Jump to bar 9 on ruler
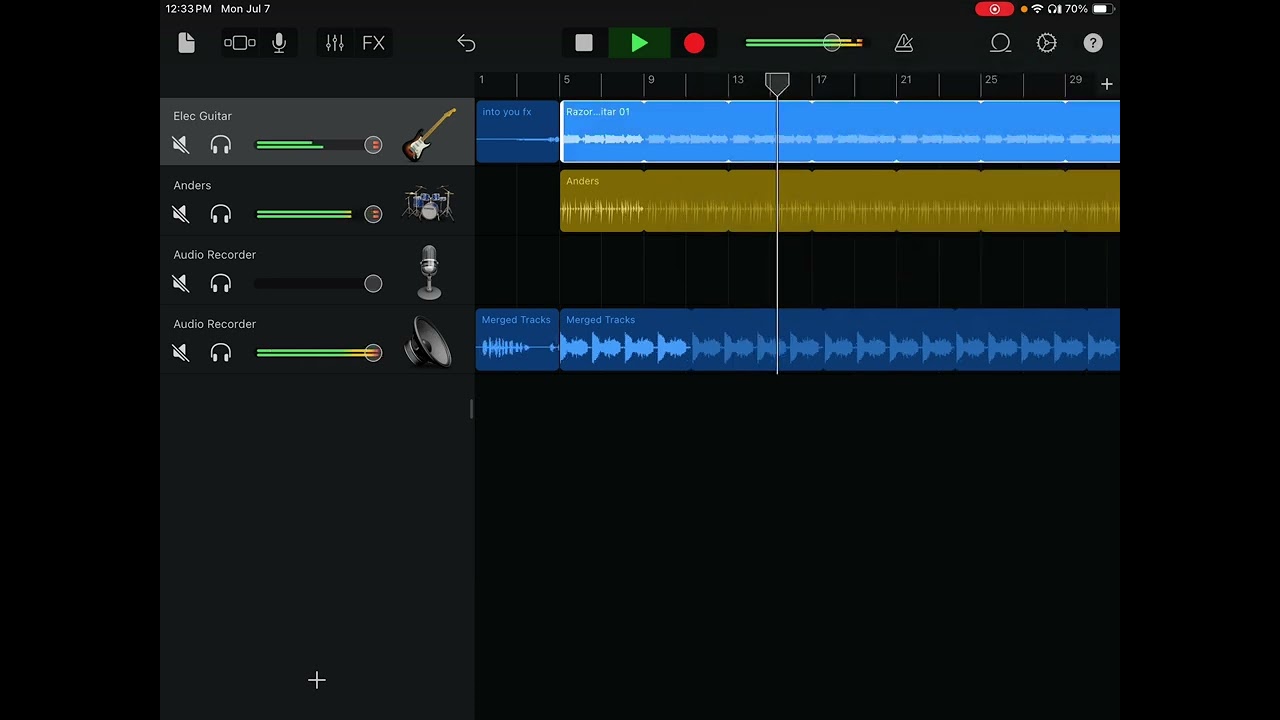 click(651, 80)
